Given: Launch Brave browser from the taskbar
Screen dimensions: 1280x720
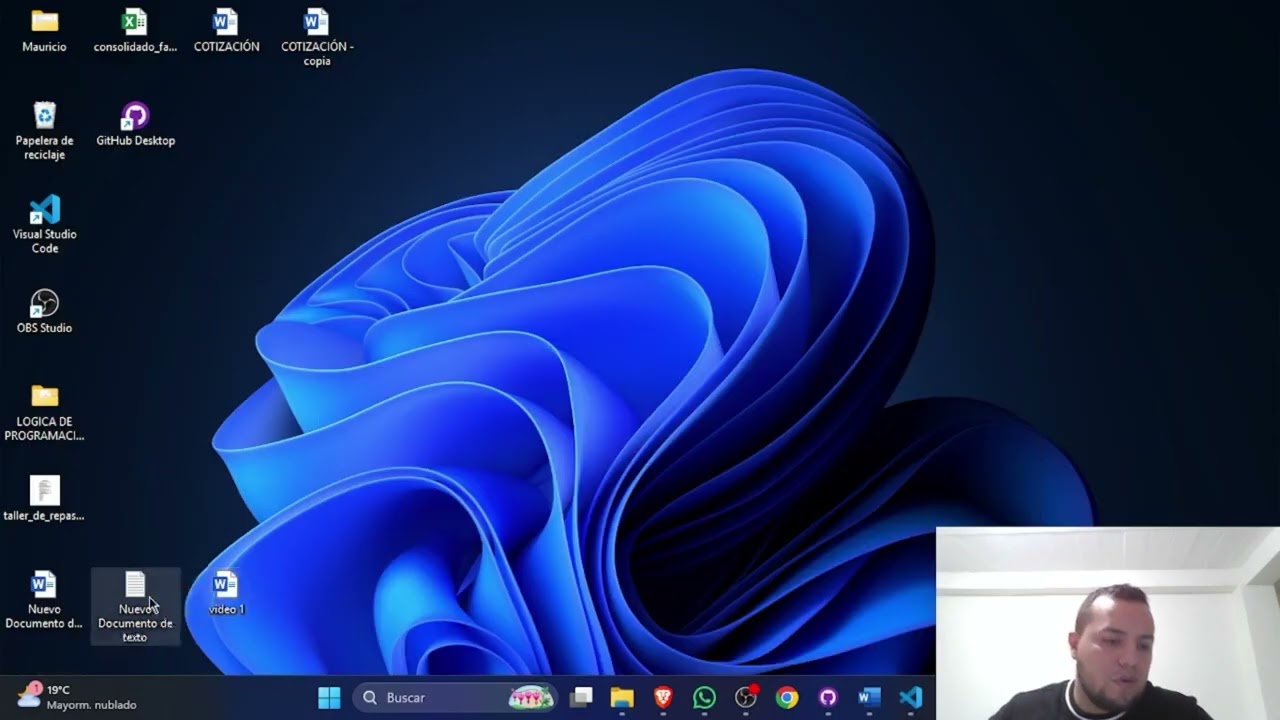Looking at the screenshot, I should (x=663, y=697).
